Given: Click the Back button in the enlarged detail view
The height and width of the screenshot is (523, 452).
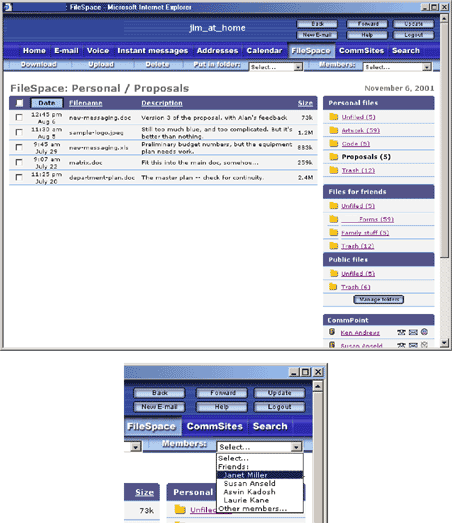Looking at the screenshot, I should pos(159,393).
